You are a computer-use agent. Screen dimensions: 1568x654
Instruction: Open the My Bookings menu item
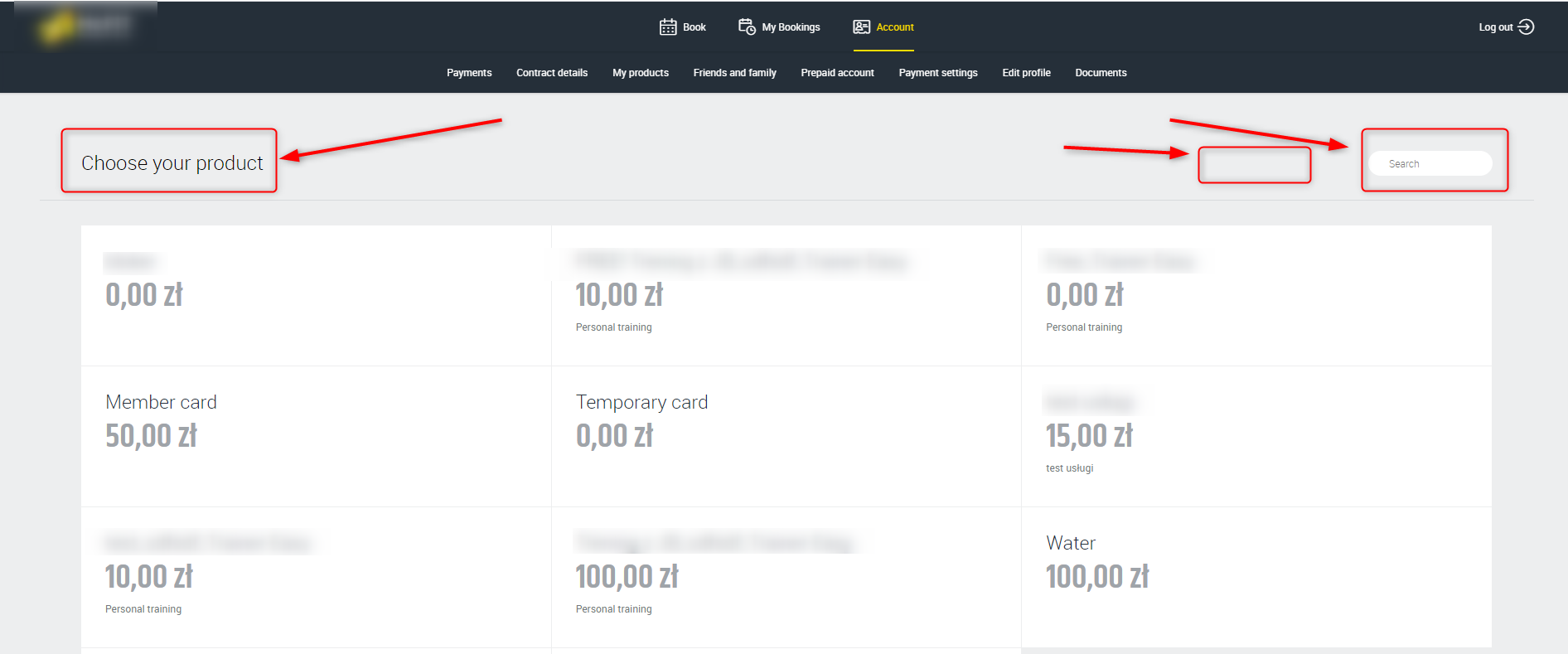pyautogui.click(x=791, y=27)
